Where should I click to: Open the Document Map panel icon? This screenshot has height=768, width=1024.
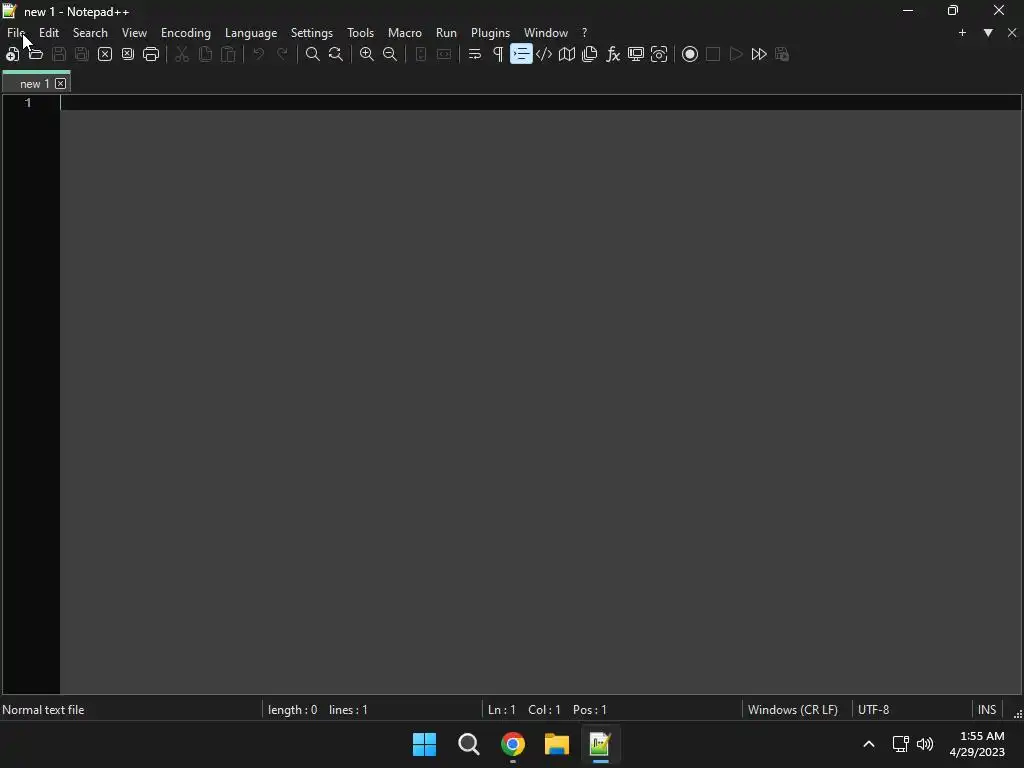click(x=567, y=54)
